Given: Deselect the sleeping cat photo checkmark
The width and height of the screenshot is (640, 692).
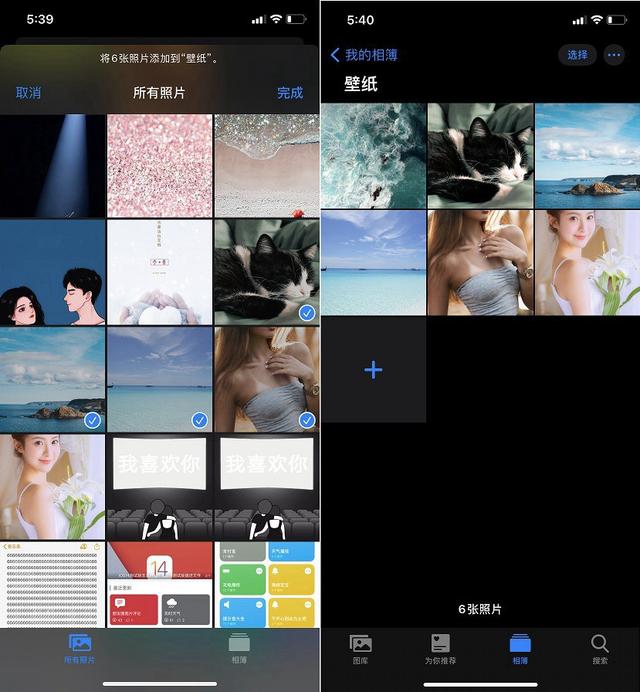Looking at the screenshot, I should (x=307, y=313).
